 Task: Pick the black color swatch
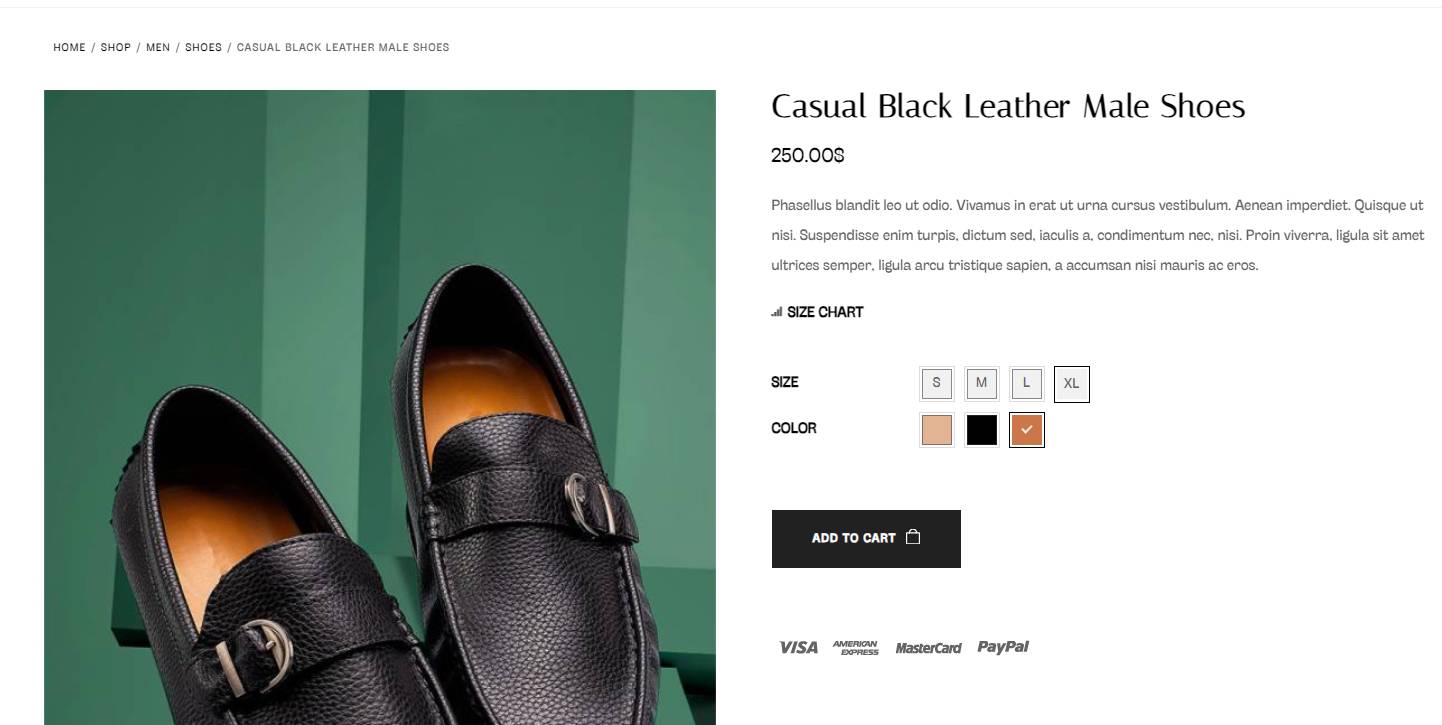click(x=981, y=430)
